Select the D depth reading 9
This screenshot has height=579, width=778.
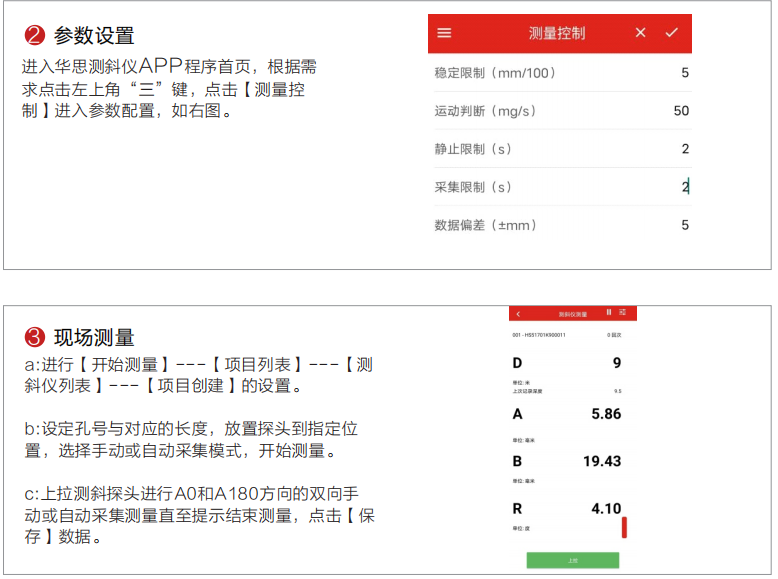click(616, 363)
